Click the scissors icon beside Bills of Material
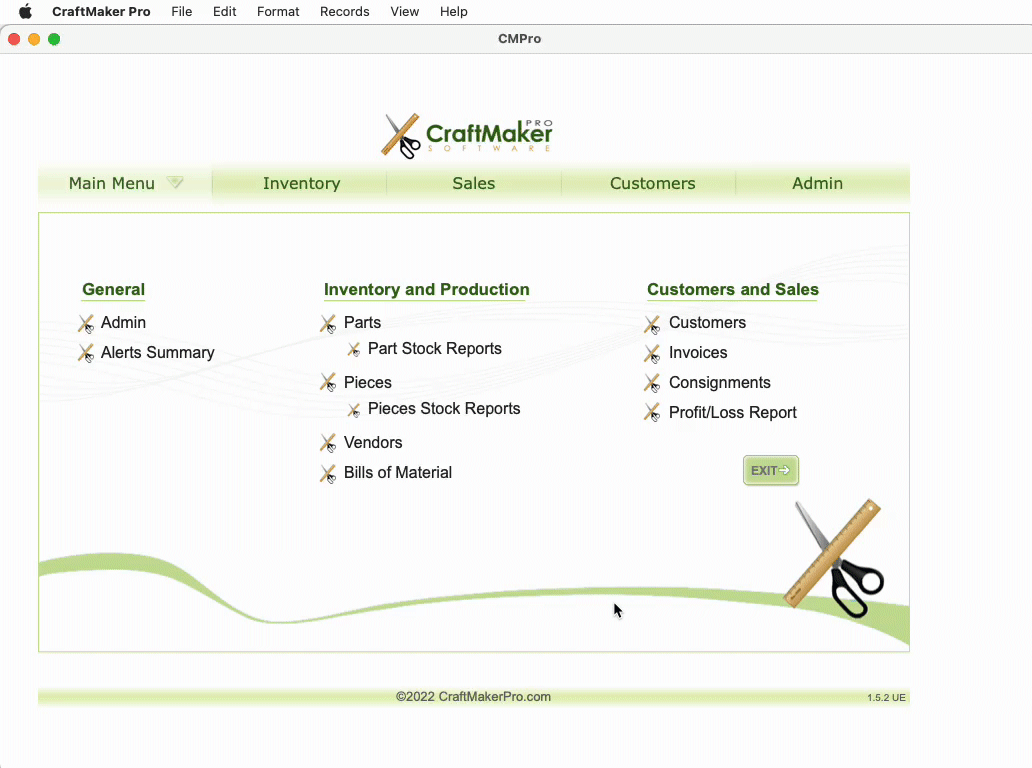Viewport: 1032px width, 768px height. (x=328, y=473)
